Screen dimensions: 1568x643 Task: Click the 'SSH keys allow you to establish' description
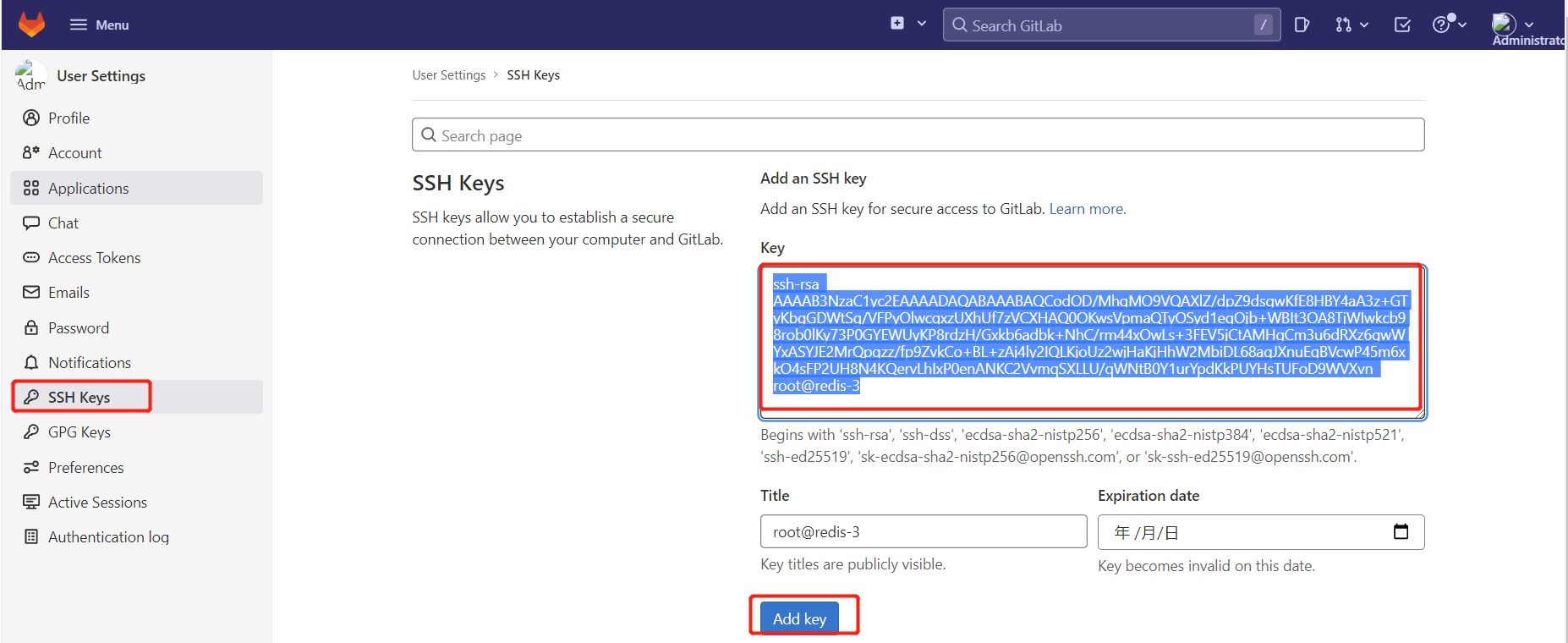click(567, 228)
